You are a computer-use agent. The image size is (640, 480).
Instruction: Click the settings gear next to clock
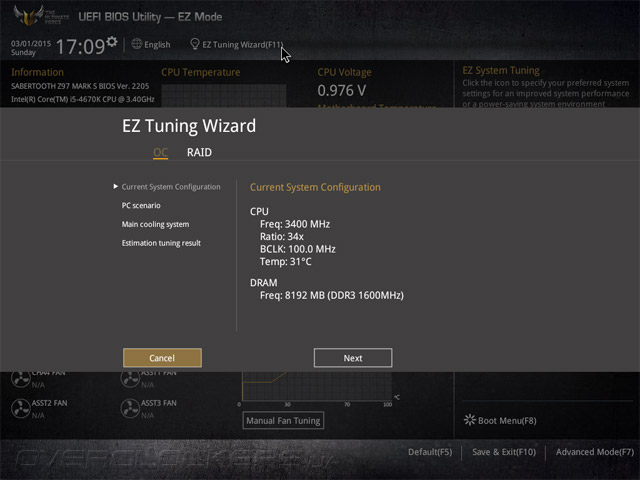pyautogui.click(x=112, y=41)
